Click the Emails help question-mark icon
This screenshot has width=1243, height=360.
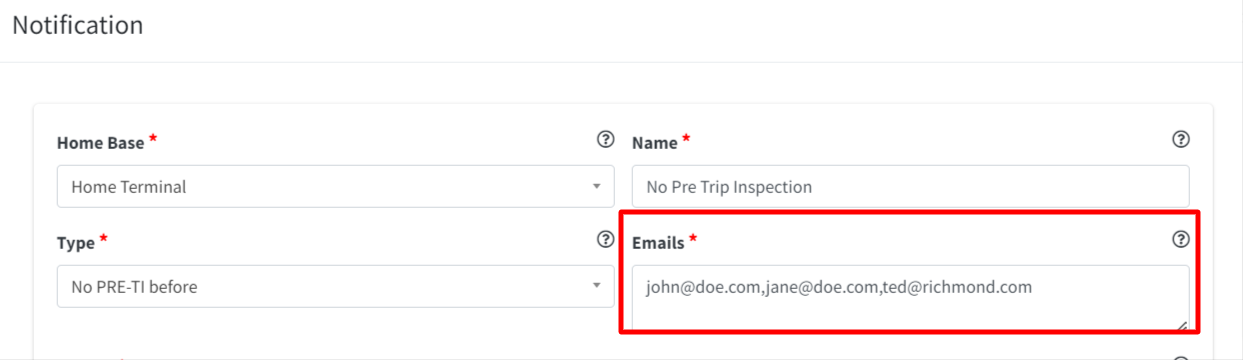click(1180, 239)
